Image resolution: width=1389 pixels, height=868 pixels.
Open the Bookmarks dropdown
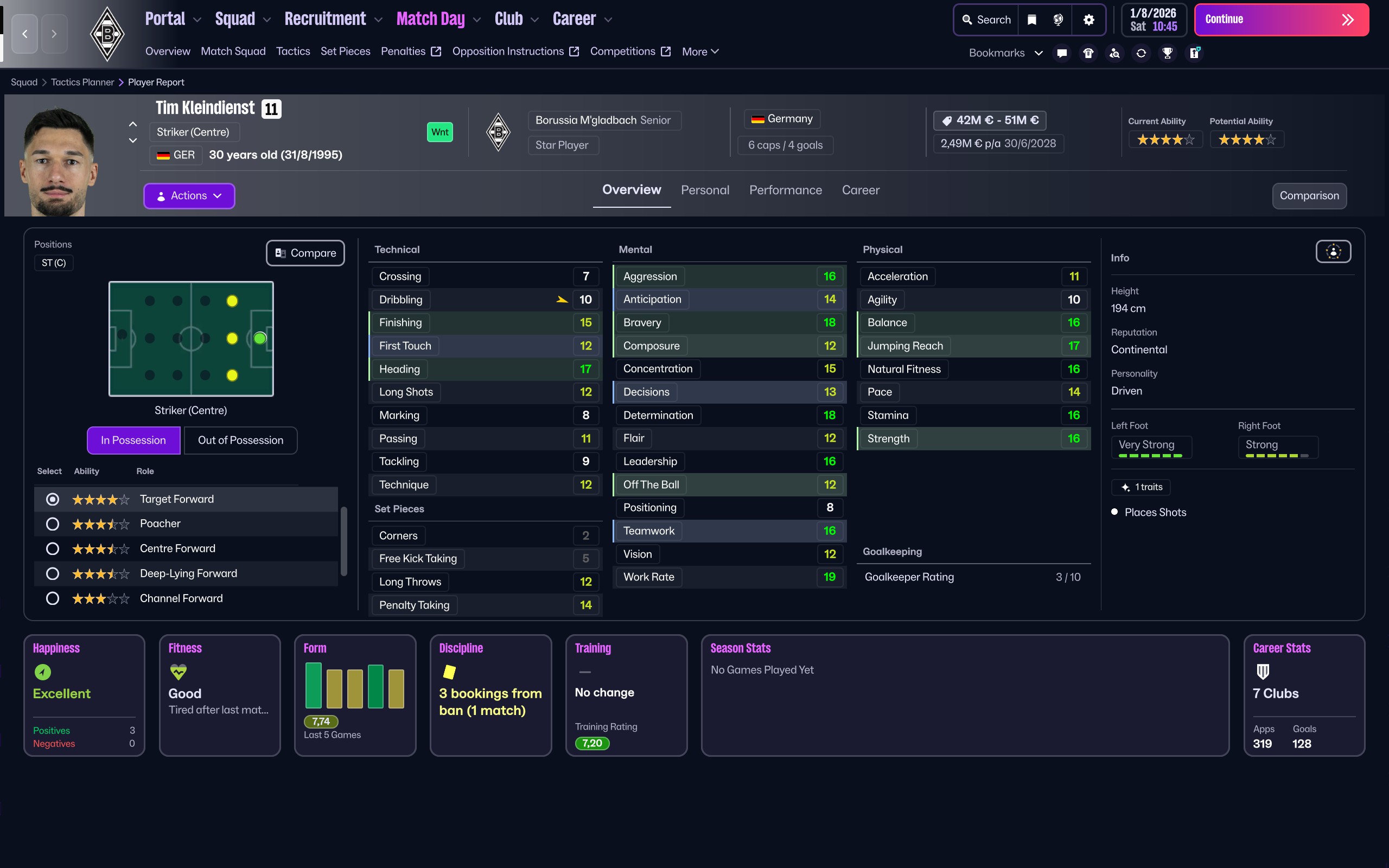[x=1005, y=53]
